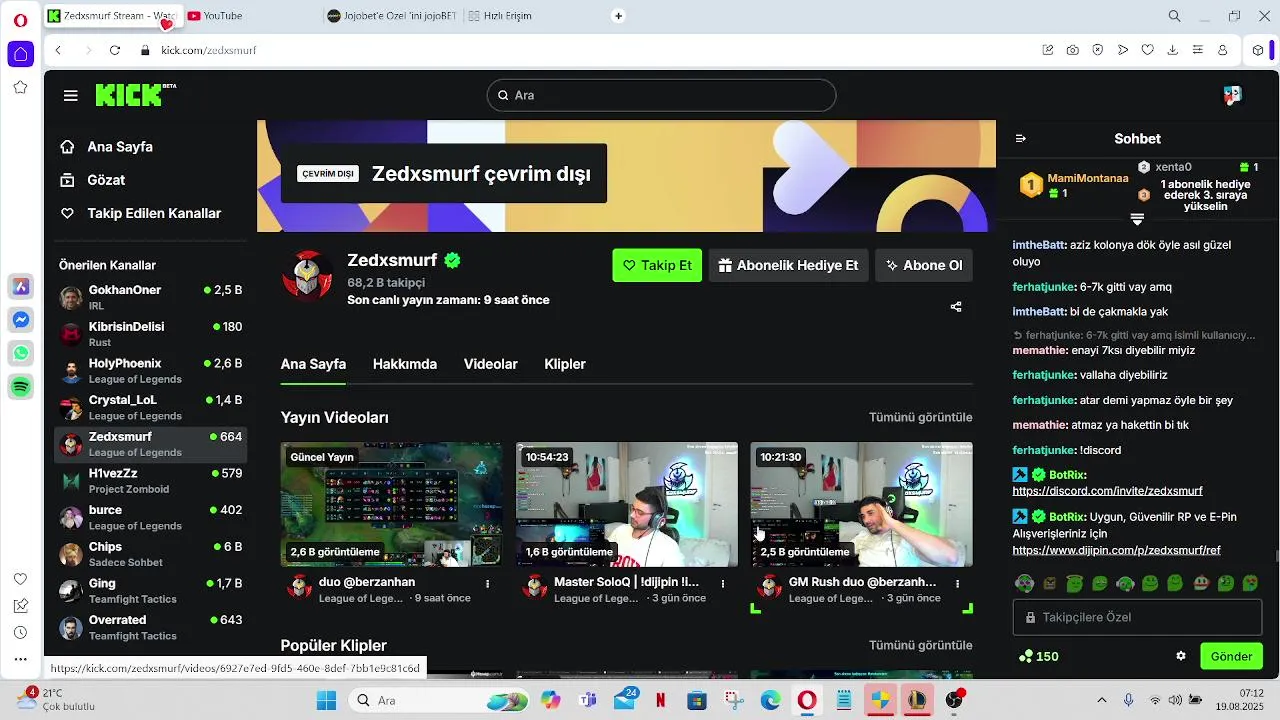Select the Ana Sayfa channel tab
Image resolution: width=1280 pixels, height=720 pixels.
pyautogui.click(x=313, y=364)
